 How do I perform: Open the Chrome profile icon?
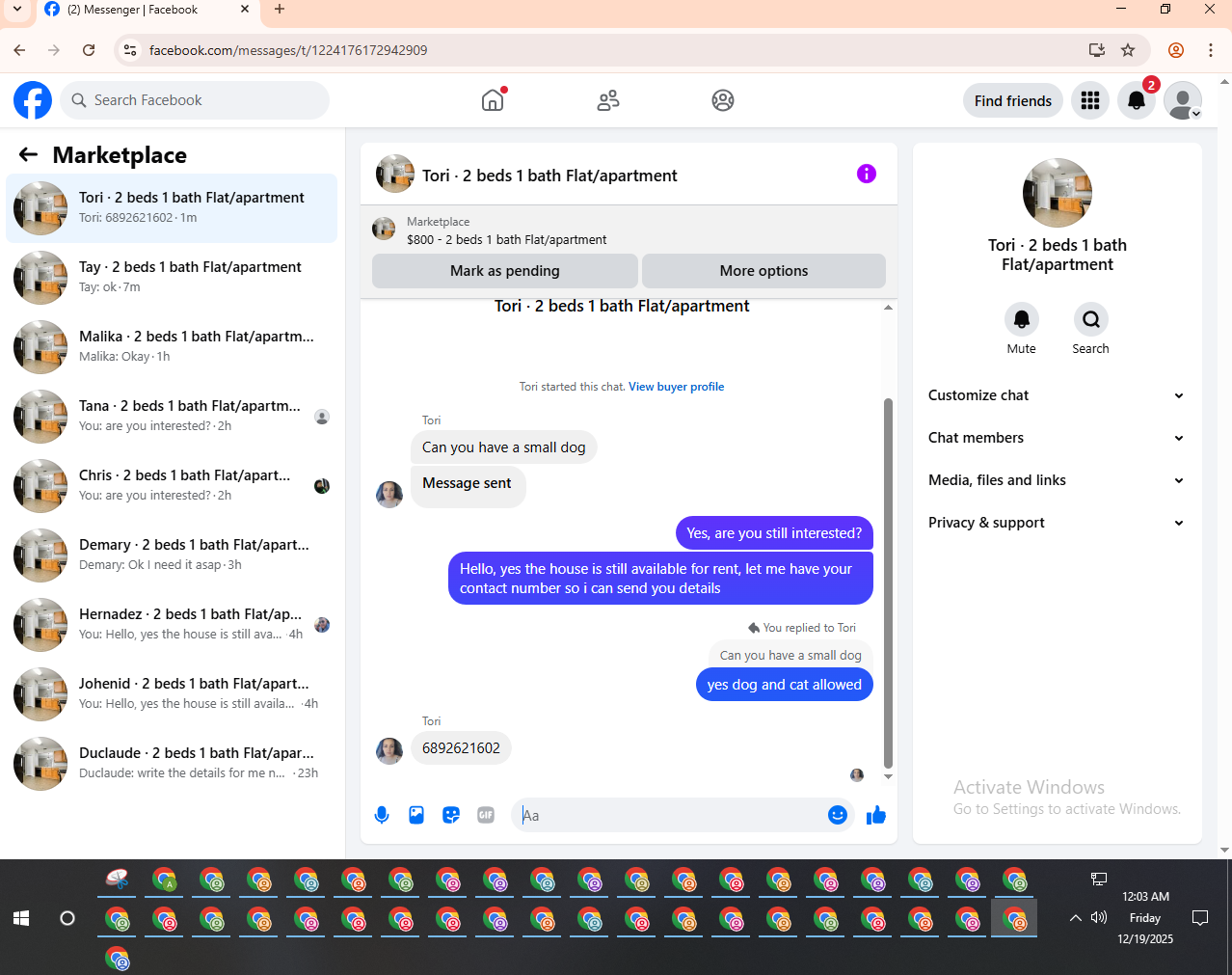[1176, 50]
